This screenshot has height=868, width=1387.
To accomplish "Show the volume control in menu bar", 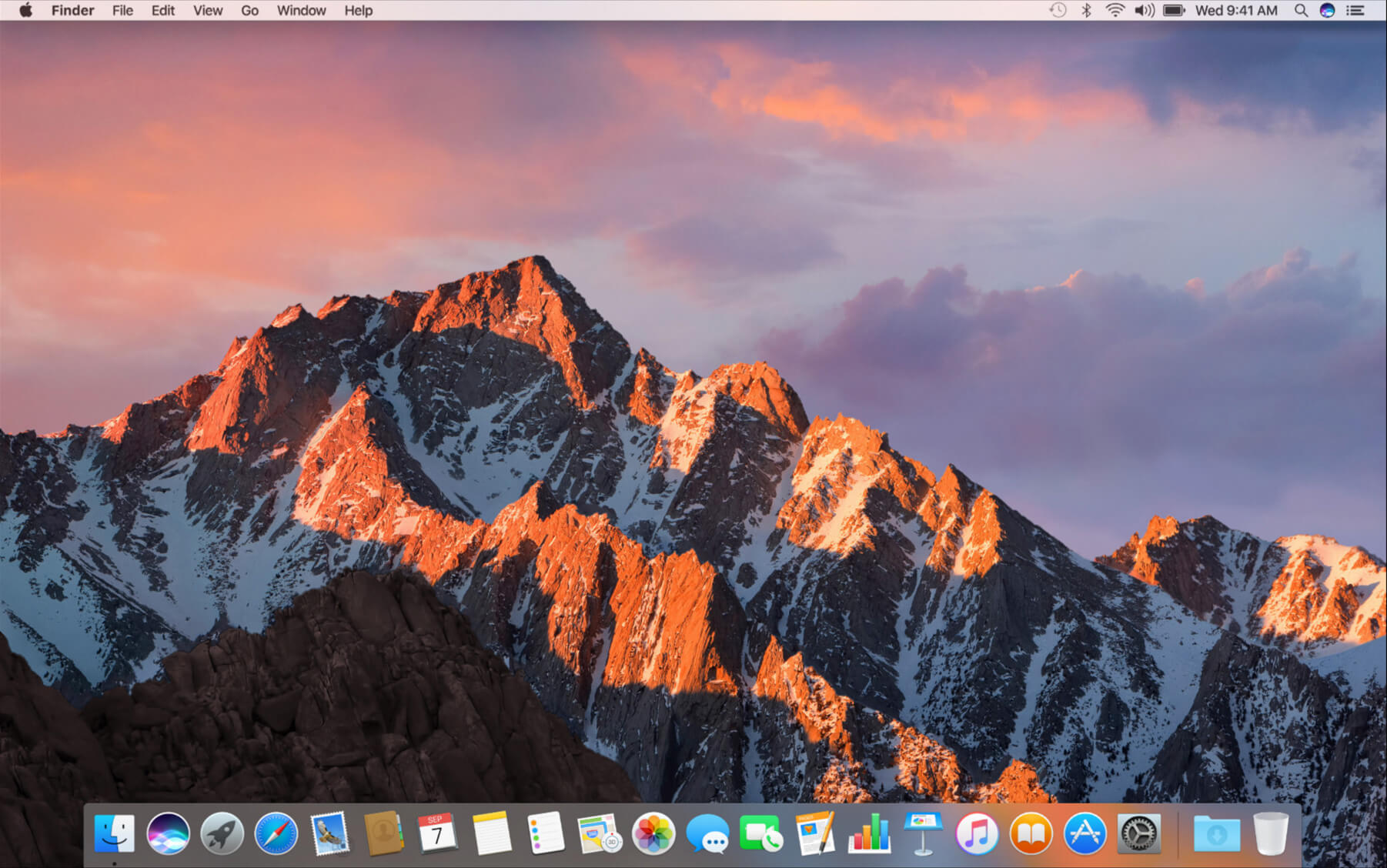I will click(1144, 11).
